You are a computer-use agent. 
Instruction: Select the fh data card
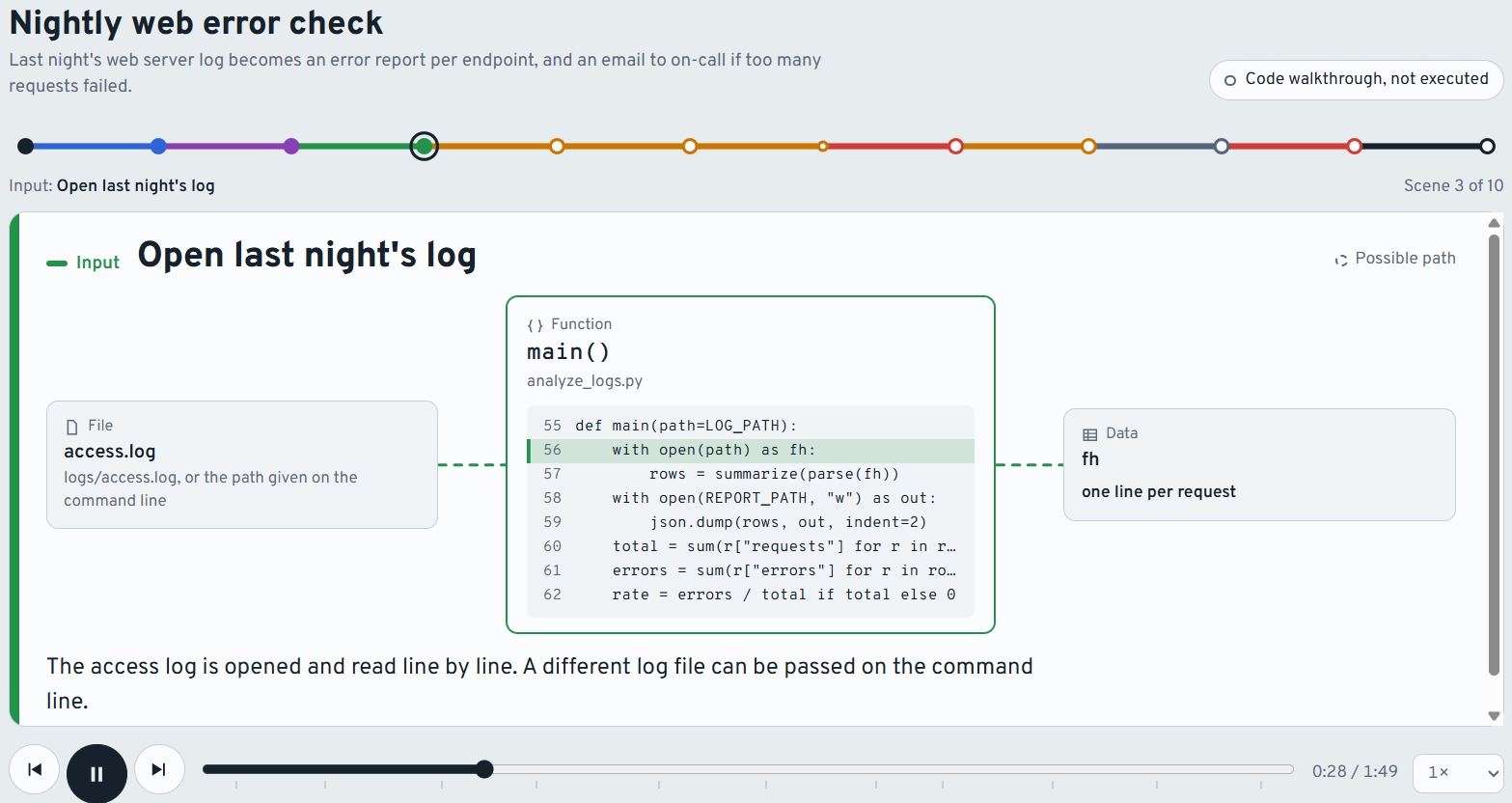1259,464
